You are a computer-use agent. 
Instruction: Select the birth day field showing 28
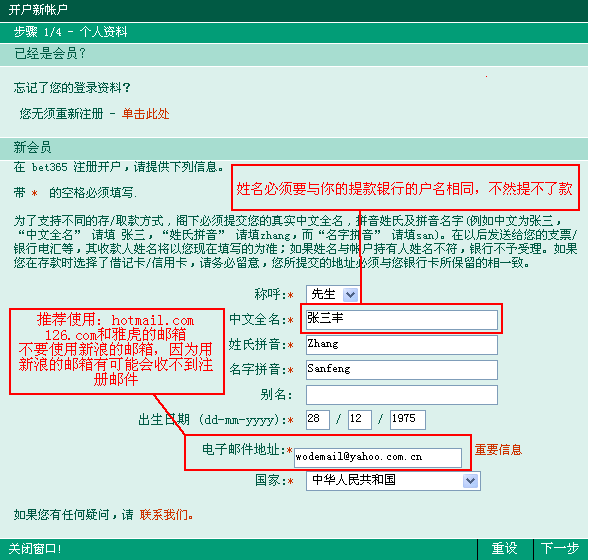[x=318, y=420]
